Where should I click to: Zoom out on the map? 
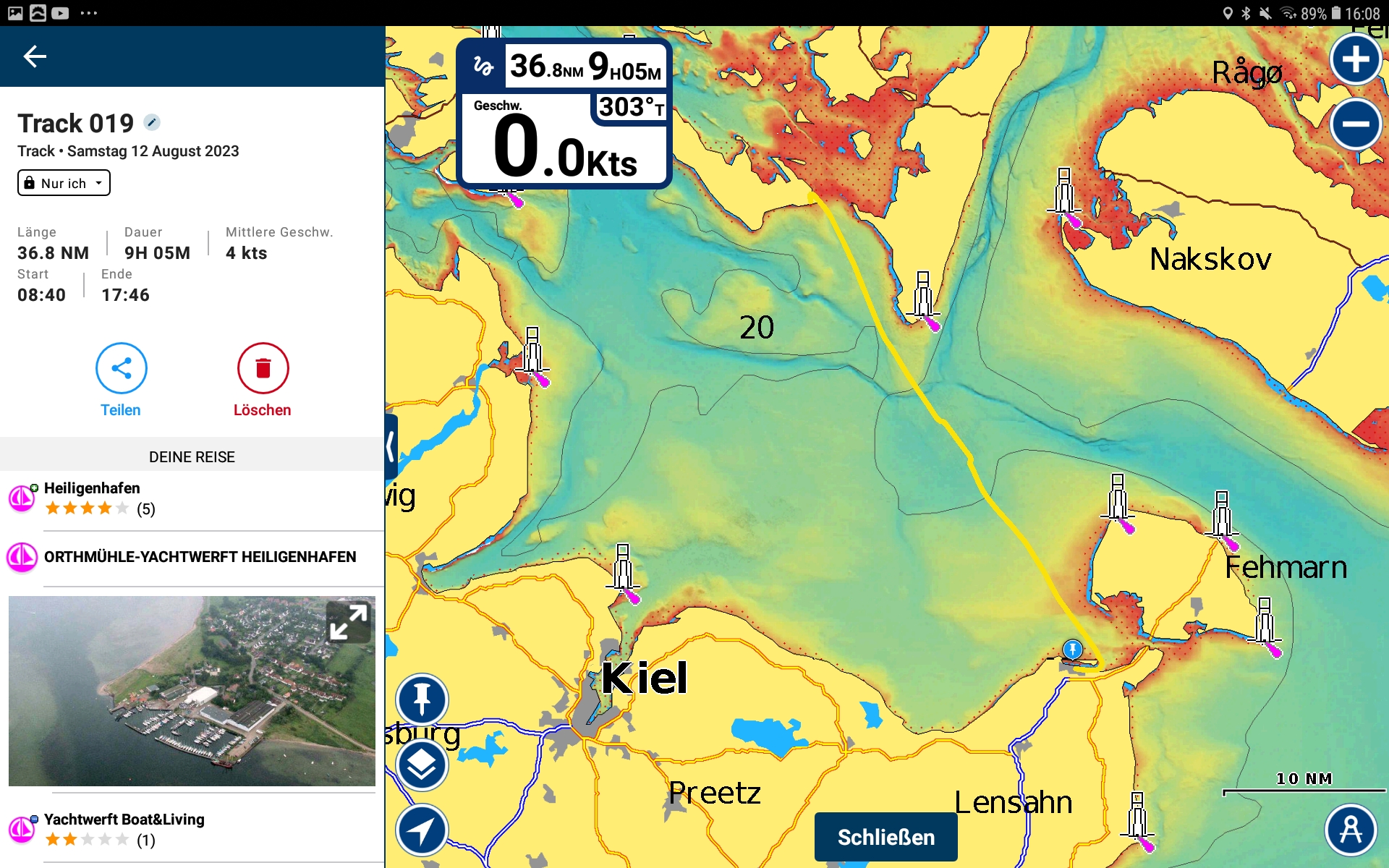[x=1355, y=124]
